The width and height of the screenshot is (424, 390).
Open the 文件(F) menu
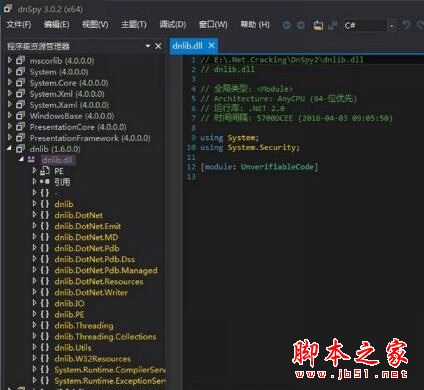click(x=19, y=25)
